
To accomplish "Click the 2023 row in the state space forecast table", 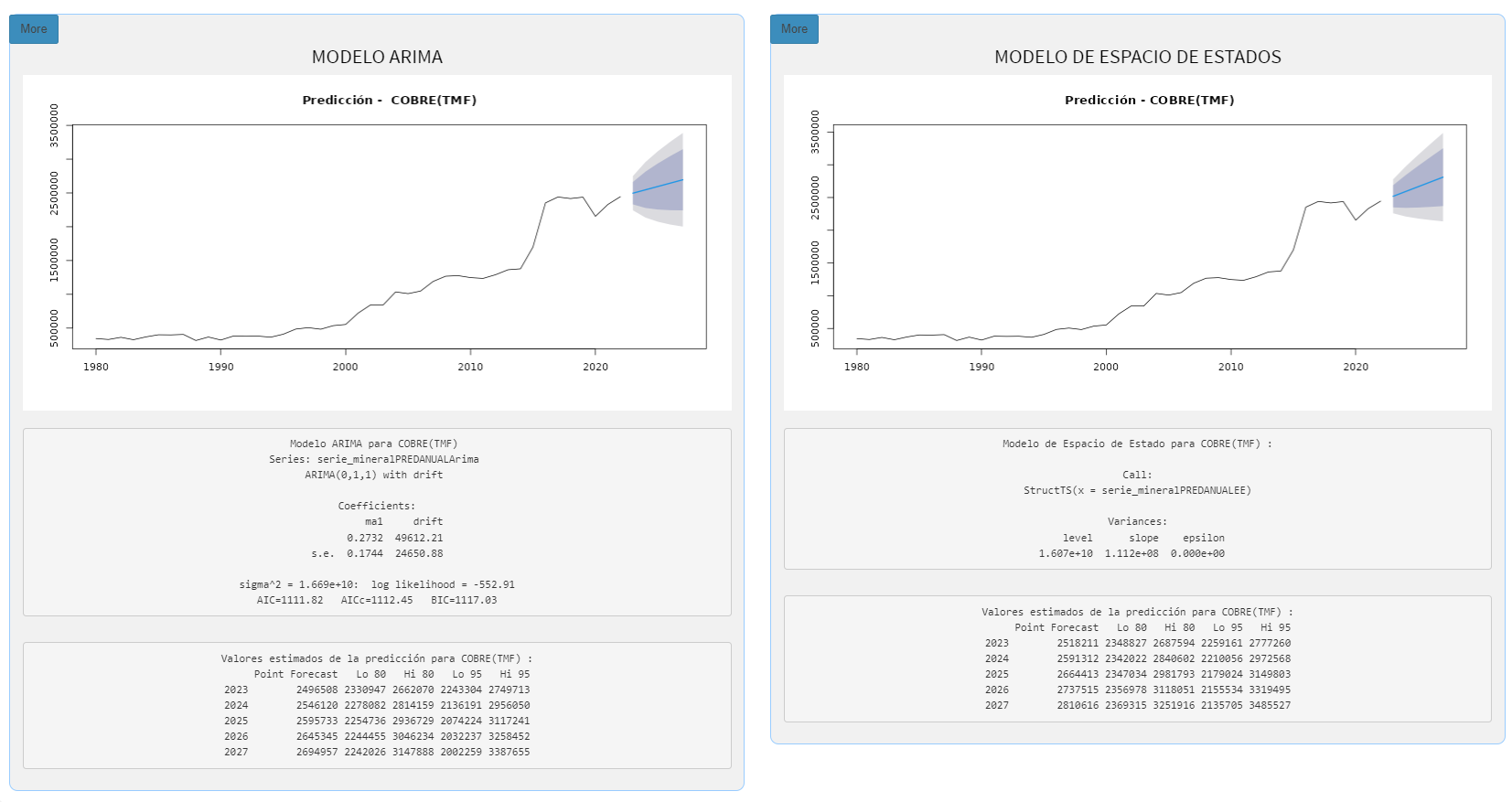I will pos(1137,643).
